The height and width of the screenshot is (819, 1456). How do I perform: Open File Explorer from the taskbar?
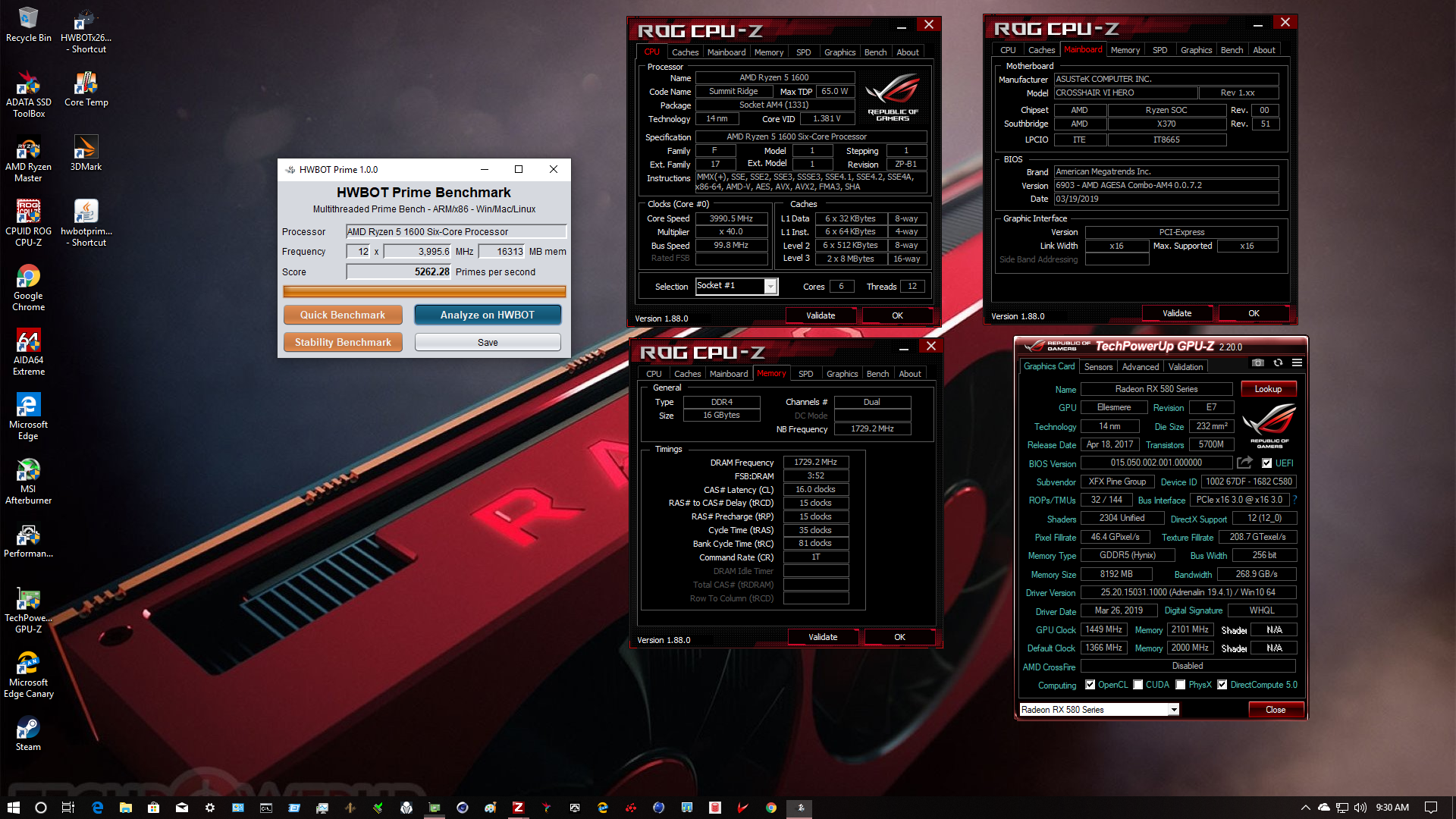(x=125, y=808)
